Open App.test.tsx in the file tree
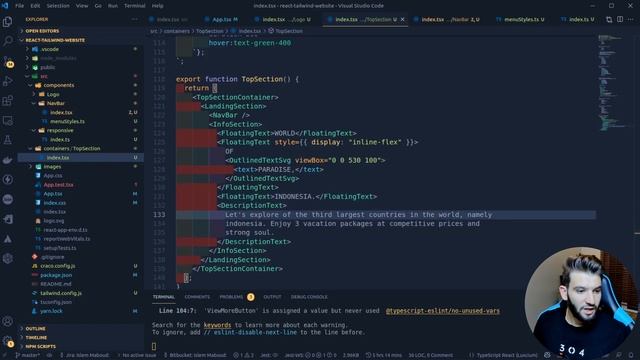 click(58, 185)
